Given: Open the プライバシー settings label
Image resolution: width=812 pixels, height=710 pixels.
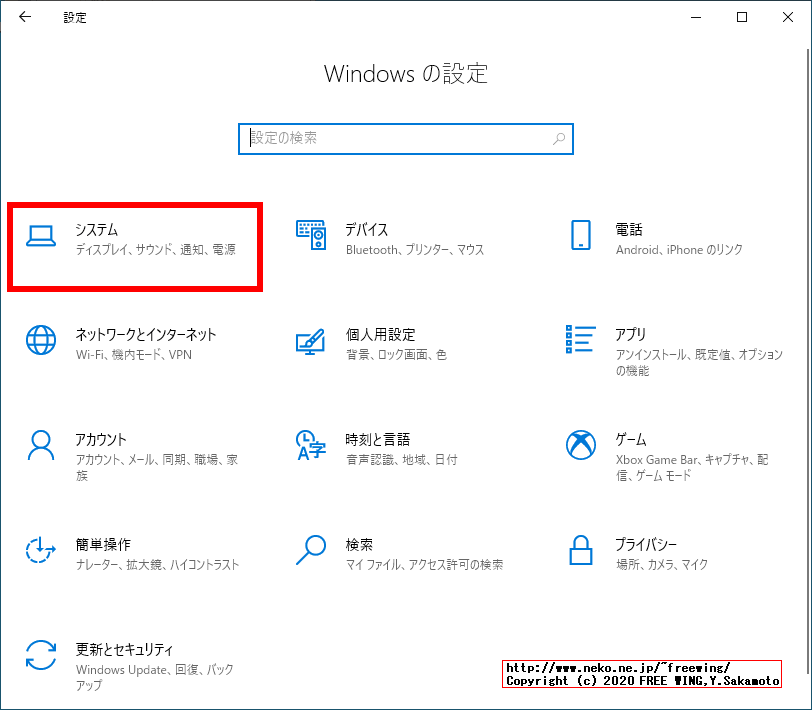Looking at the screenshot, I should 646,545.
